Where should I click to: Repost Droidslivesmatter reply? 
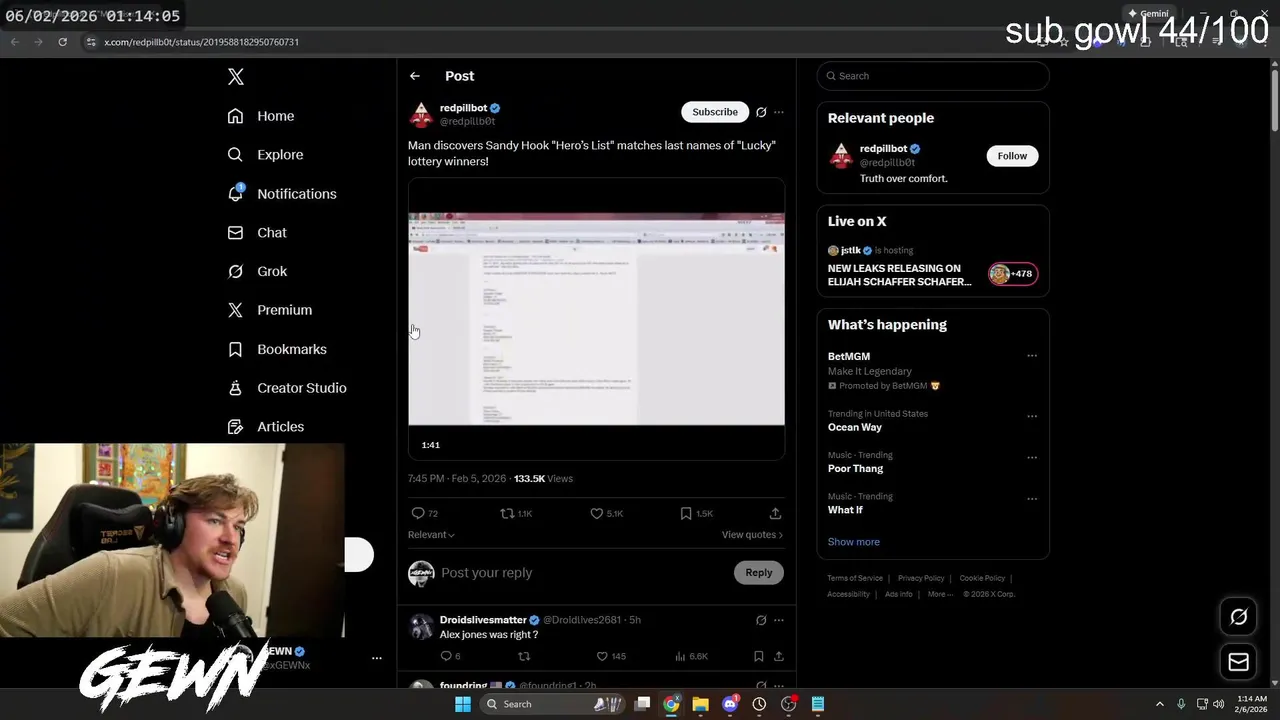(x=523, y=656)
